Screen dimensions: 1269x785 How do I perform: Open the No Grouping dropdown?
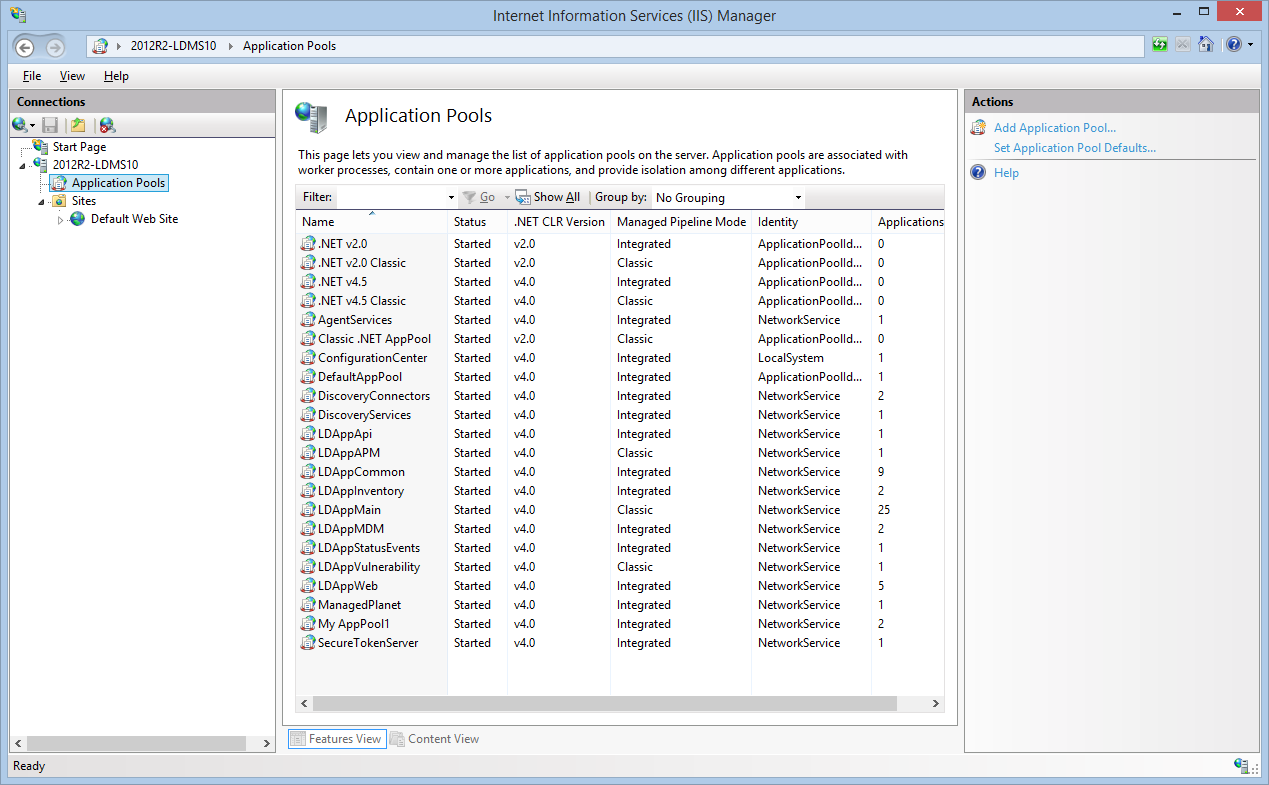[726, 197]
